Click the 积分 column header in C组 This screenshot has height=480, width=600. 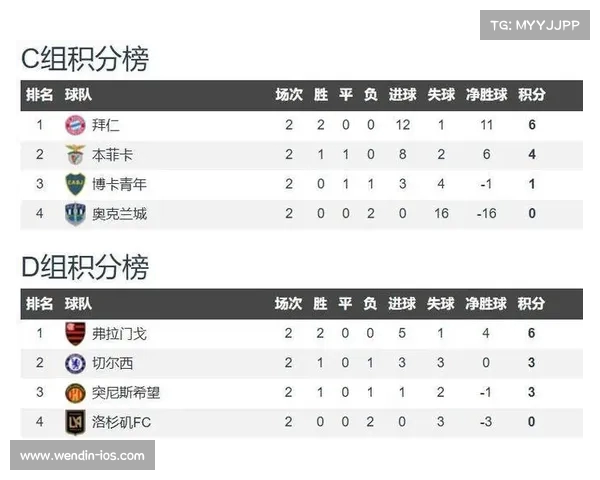point(532,95)
